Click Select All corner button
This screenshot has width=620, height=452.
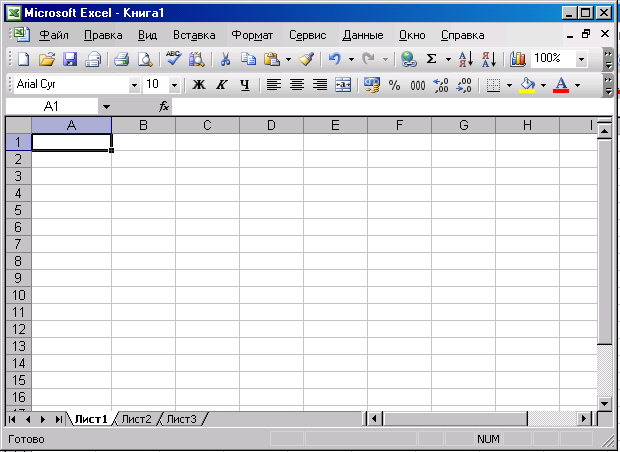19,125
